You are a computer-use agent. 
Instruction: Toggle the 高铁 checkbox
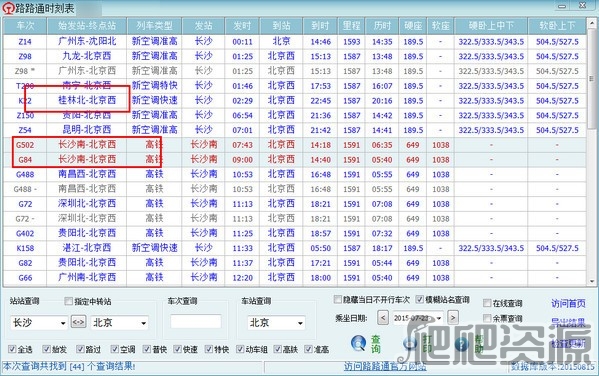coord(278,349)
